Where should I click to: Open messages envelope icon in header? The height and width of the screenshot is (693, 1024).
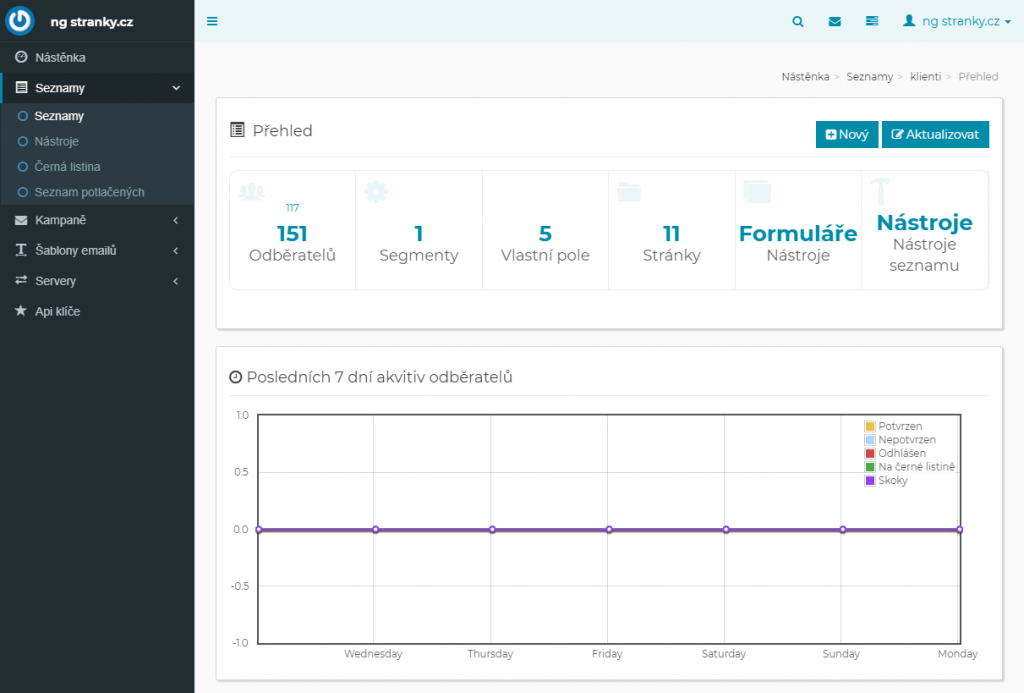pyautogui.click(x=835, y=21)
